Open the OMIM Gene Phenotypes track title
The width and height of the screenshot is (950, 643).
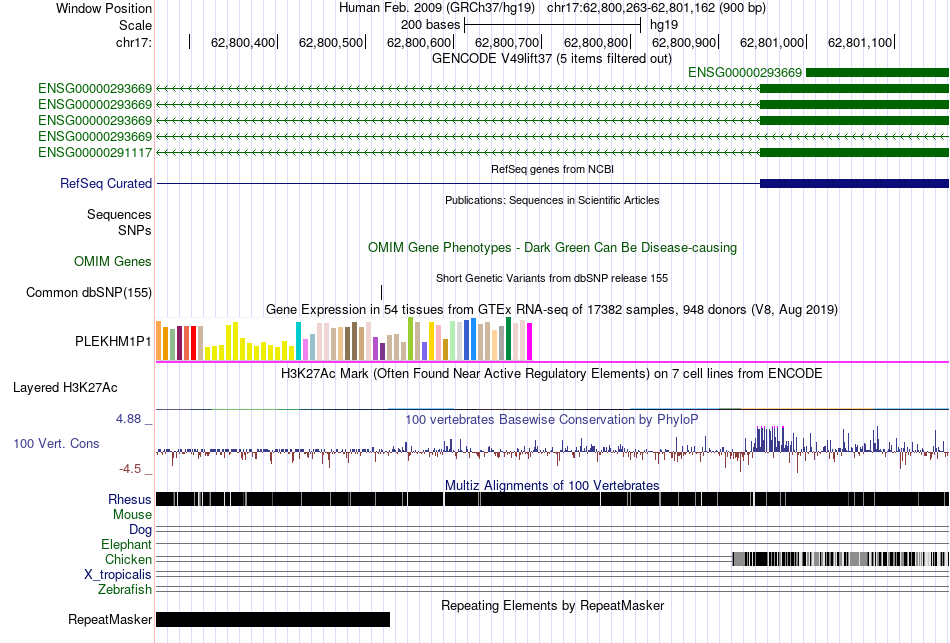(x=552, y=248)
